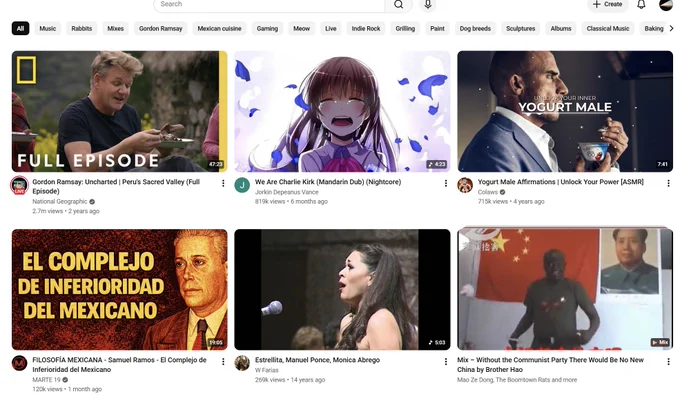The image size is (680, 403).
Task: Go to National Geographic channel name
Action: (60, 202)
